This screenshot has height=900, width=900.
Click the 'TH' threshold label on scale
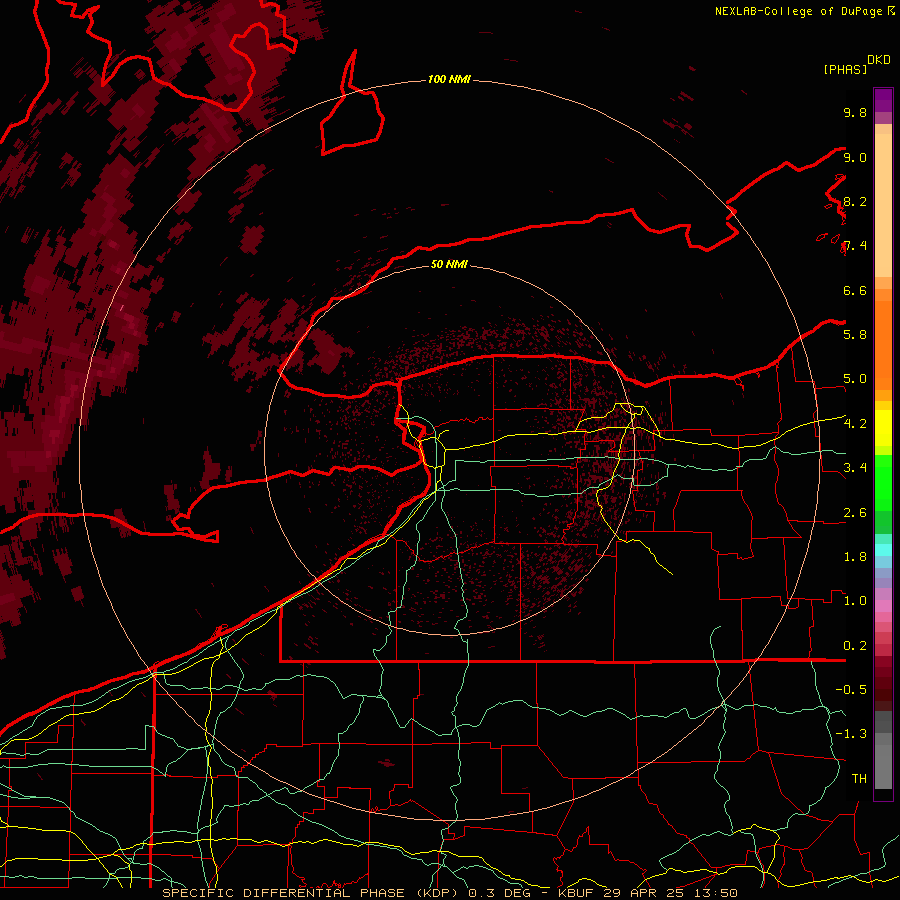tap(859, 779)
